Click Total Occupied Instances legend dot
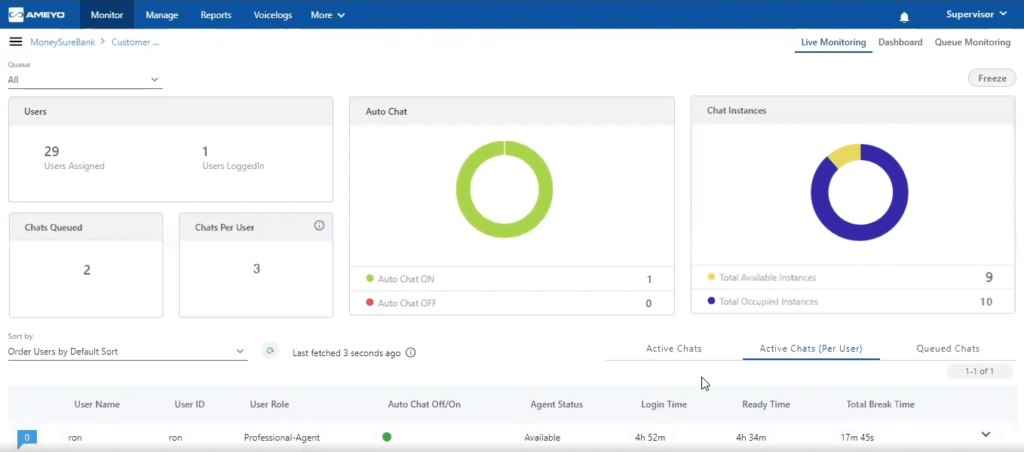1024x452 pixels. point(711,301)
